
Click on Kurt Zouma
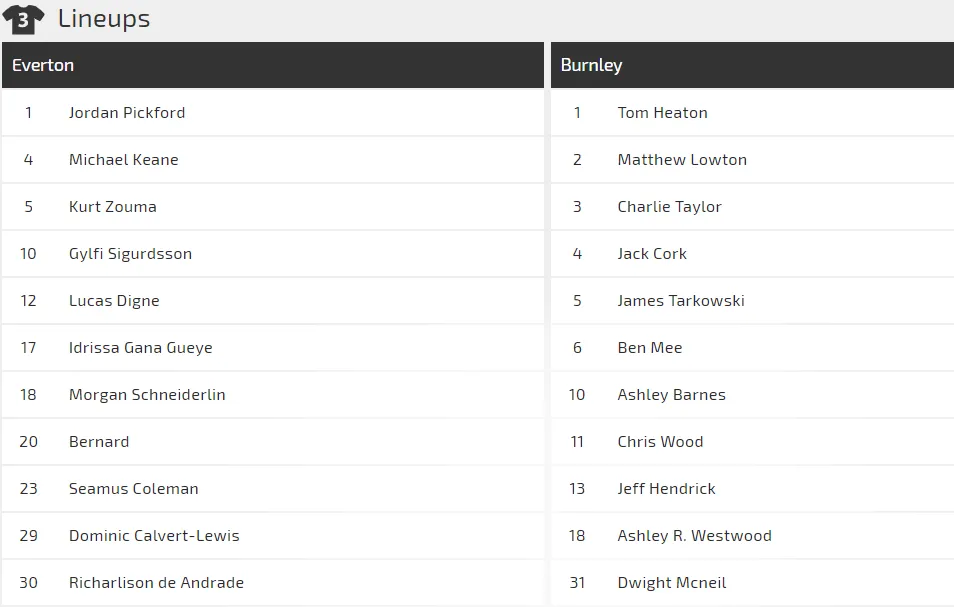tap(113, 207)
